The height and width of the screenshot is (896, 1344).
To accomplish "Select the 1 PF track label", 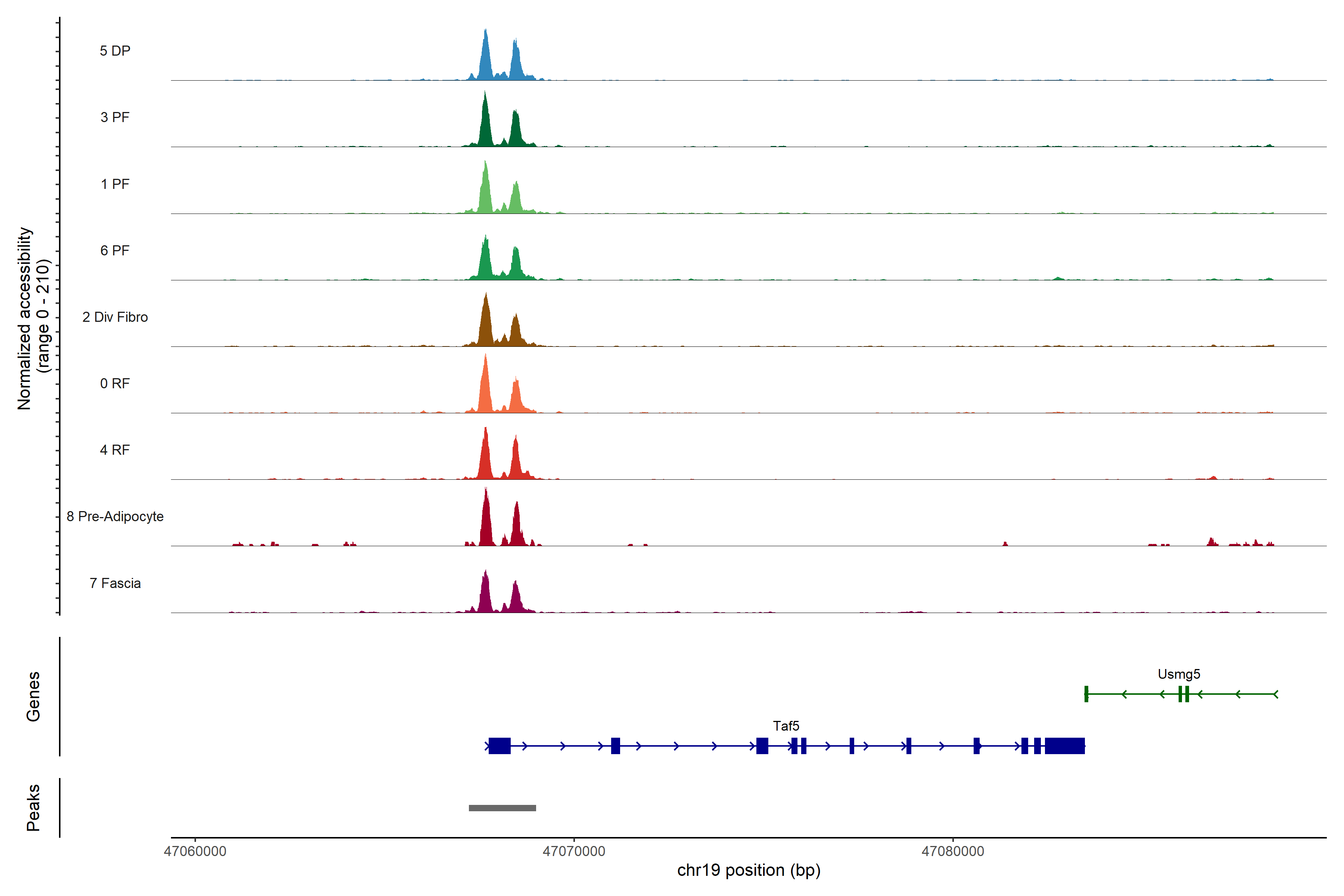I will 115,184.
